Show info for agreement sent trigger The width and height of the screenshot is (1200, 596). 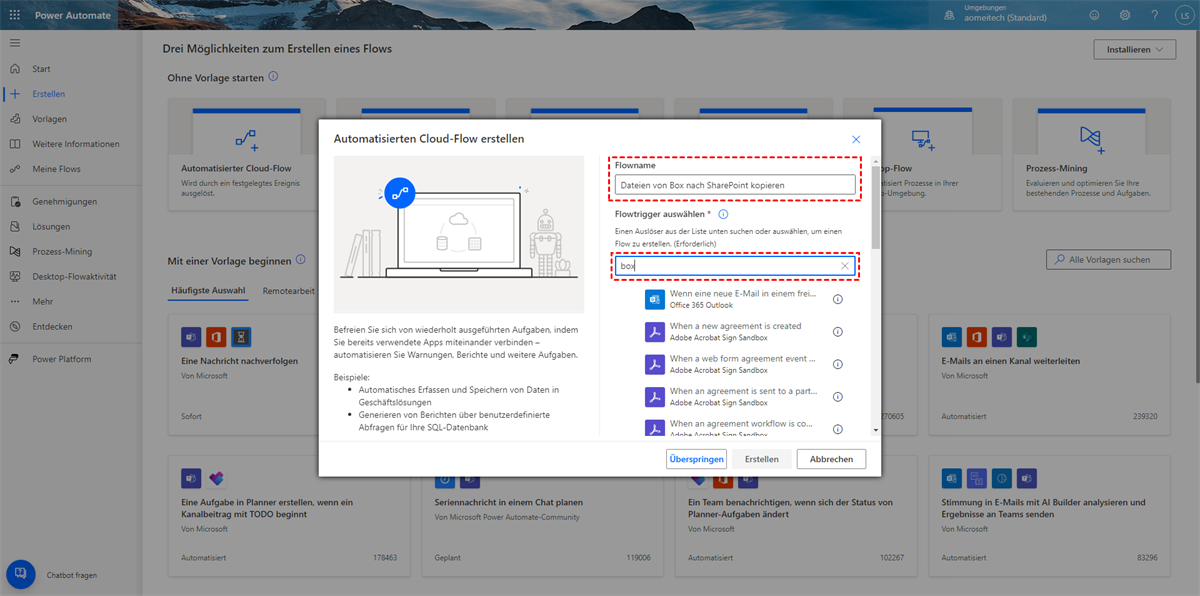pyautogui.click(x=838, y=397)
